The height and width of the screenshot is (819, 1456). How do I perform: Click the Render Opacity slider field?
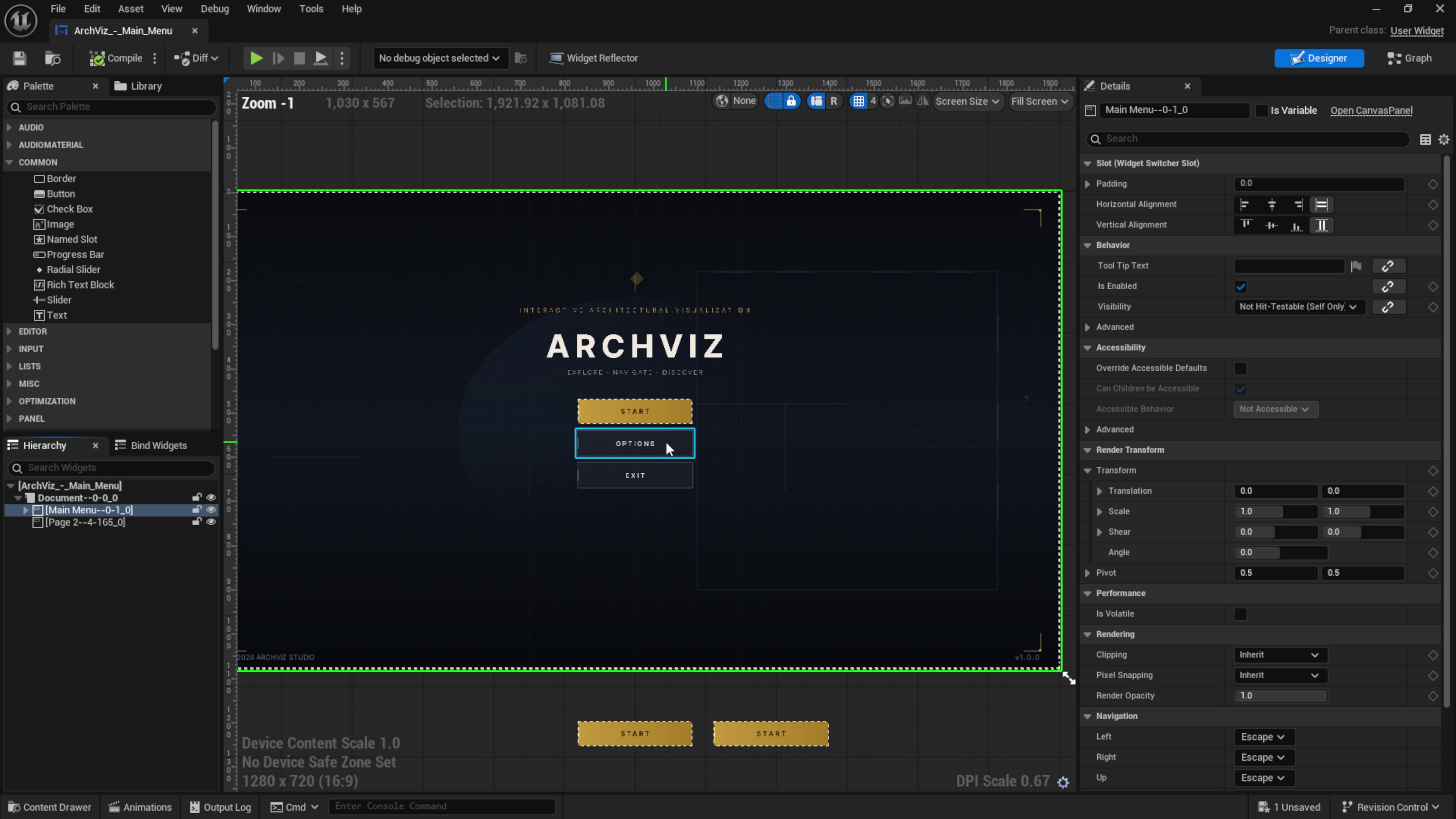coord(1280,696)
